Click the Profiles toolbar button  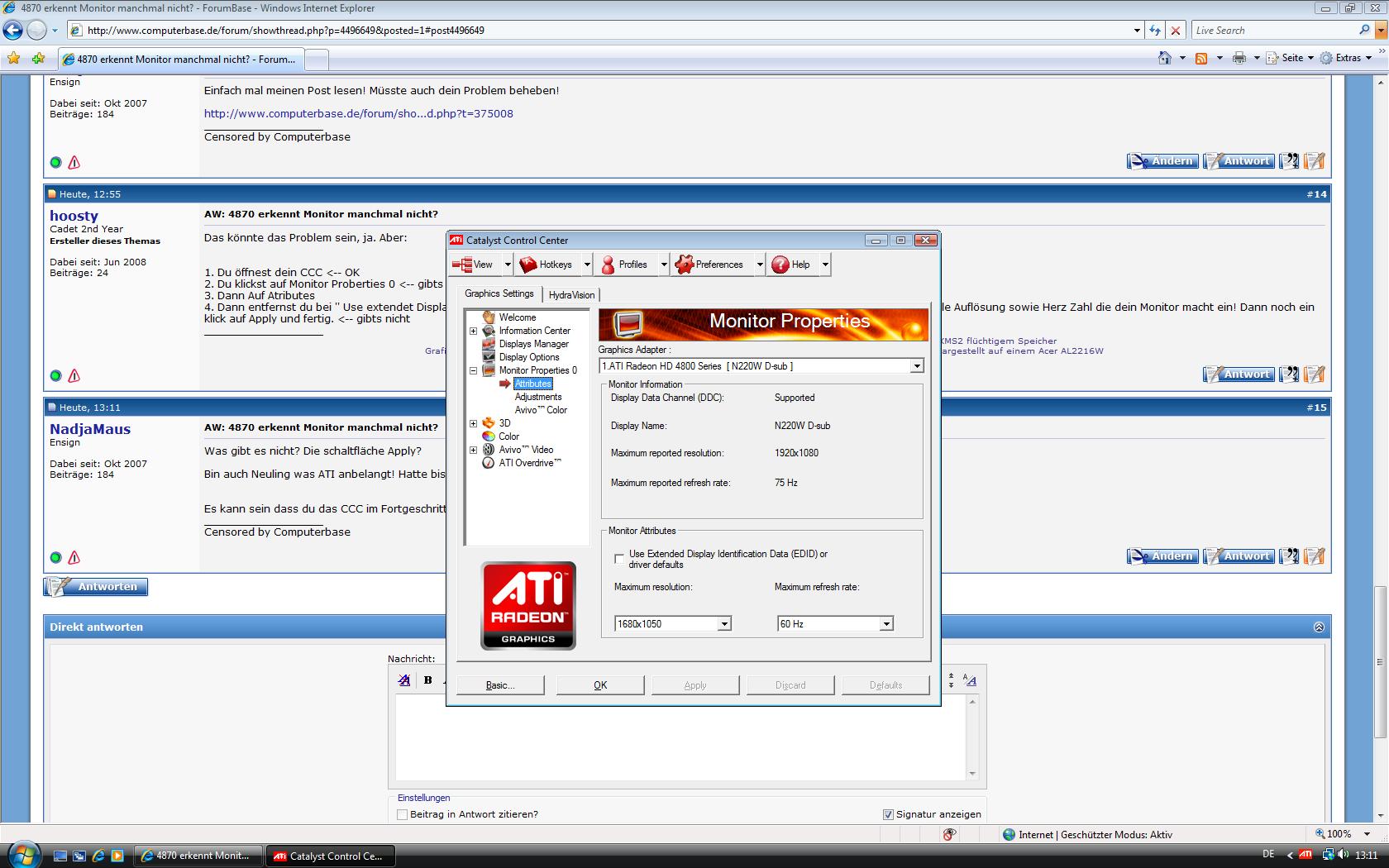626,265
